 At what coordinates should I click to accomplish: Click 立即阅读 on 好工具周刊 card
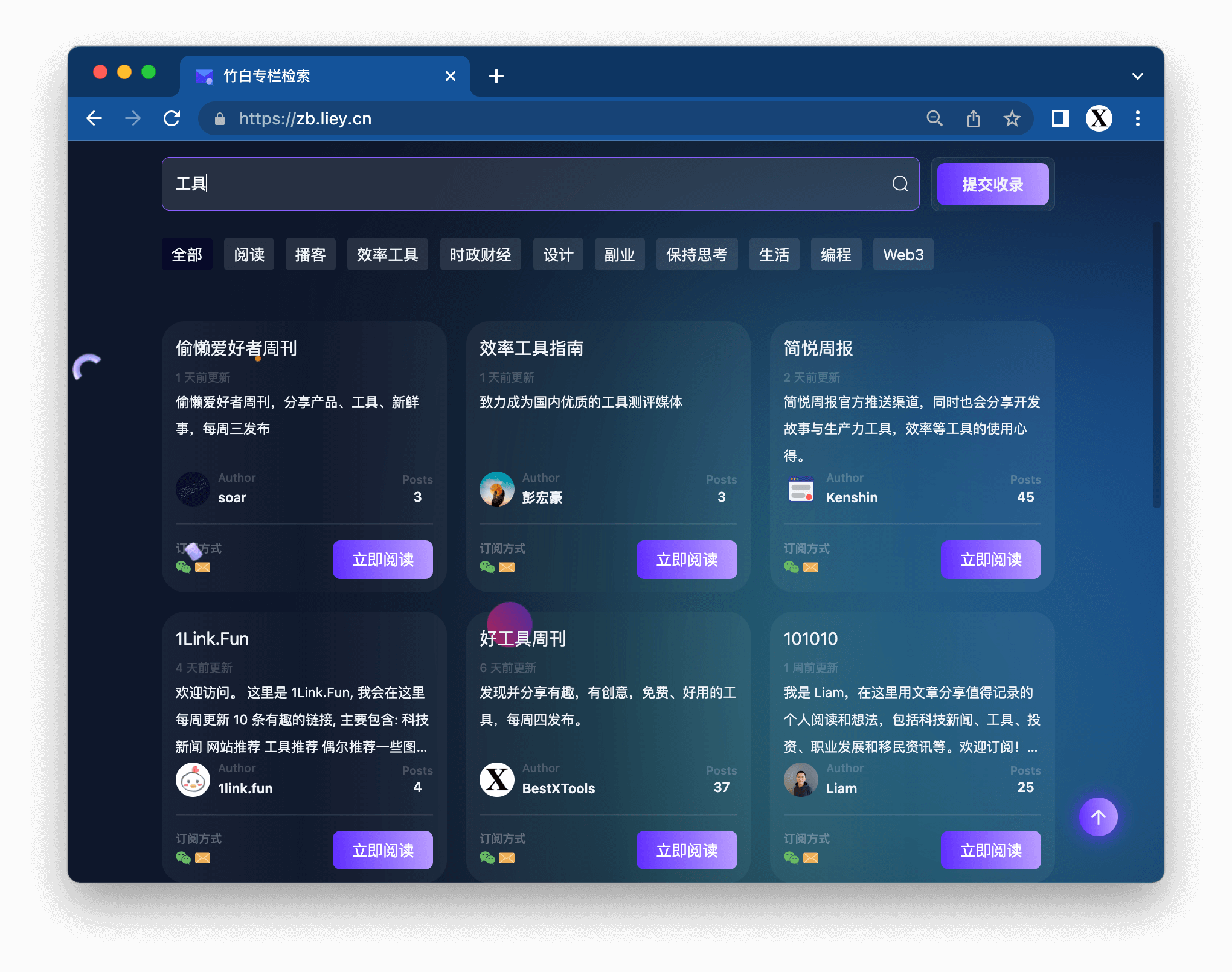(x=687, y=850)
